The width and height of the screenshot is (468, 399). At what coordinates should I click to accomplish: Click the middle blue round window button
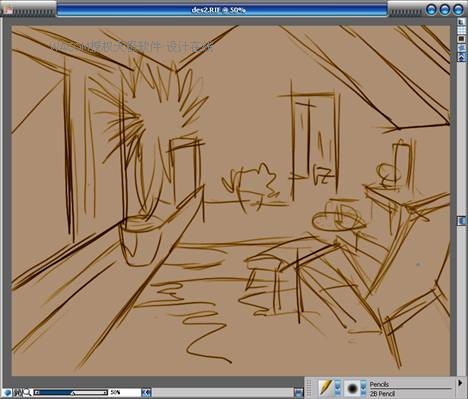point(444,10)
